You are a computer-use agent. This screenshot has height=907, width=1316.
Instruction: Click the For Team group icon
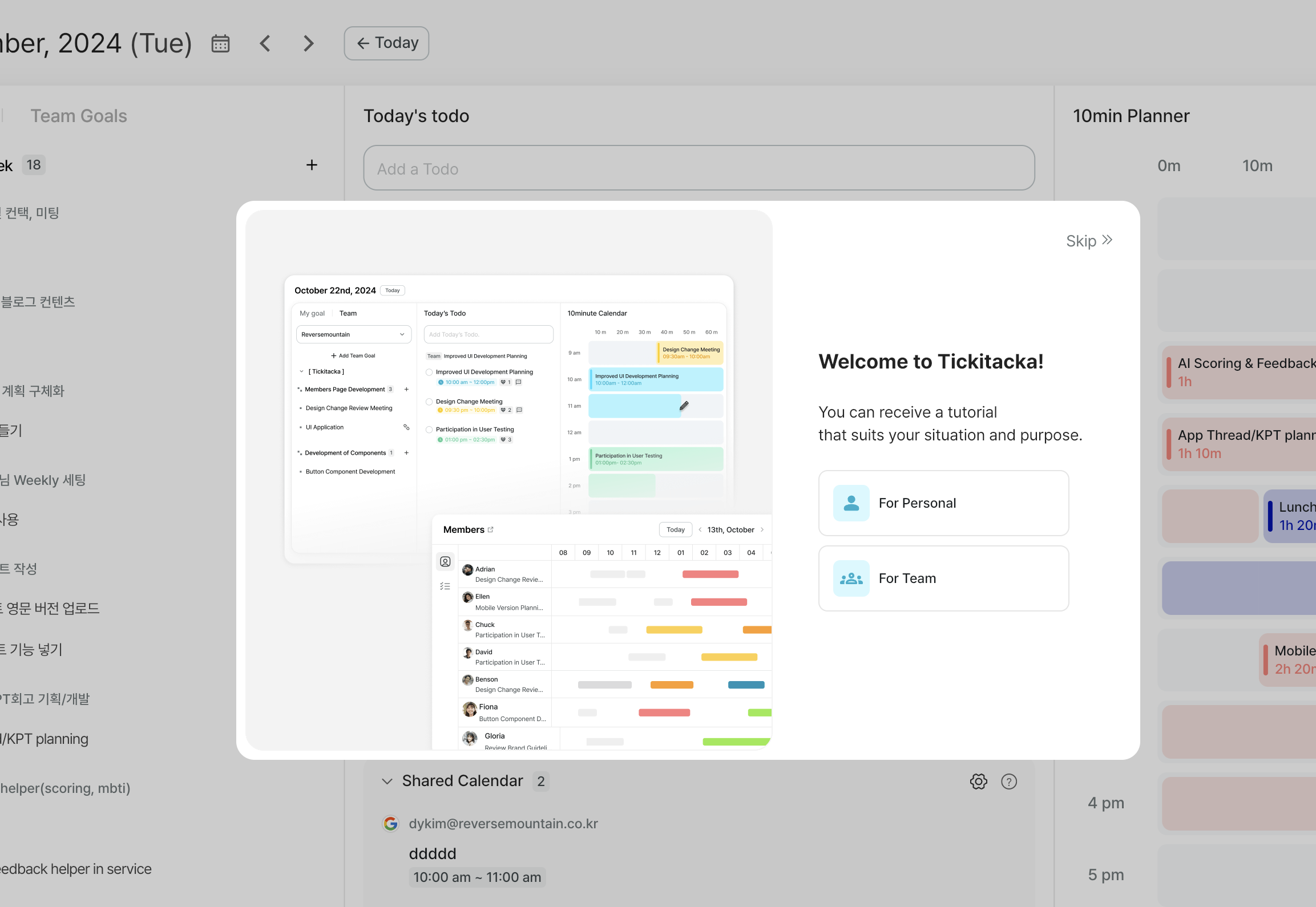pyautogui.click(x=851, y=578)
